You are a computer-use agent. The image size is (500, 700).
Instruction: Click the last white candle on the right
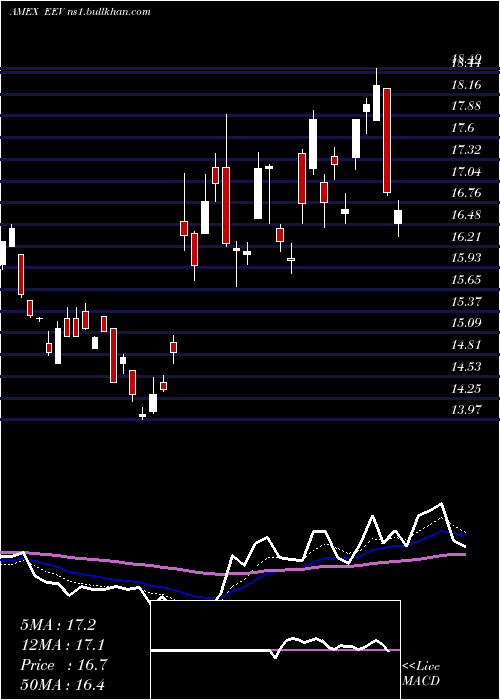(398, 217)
